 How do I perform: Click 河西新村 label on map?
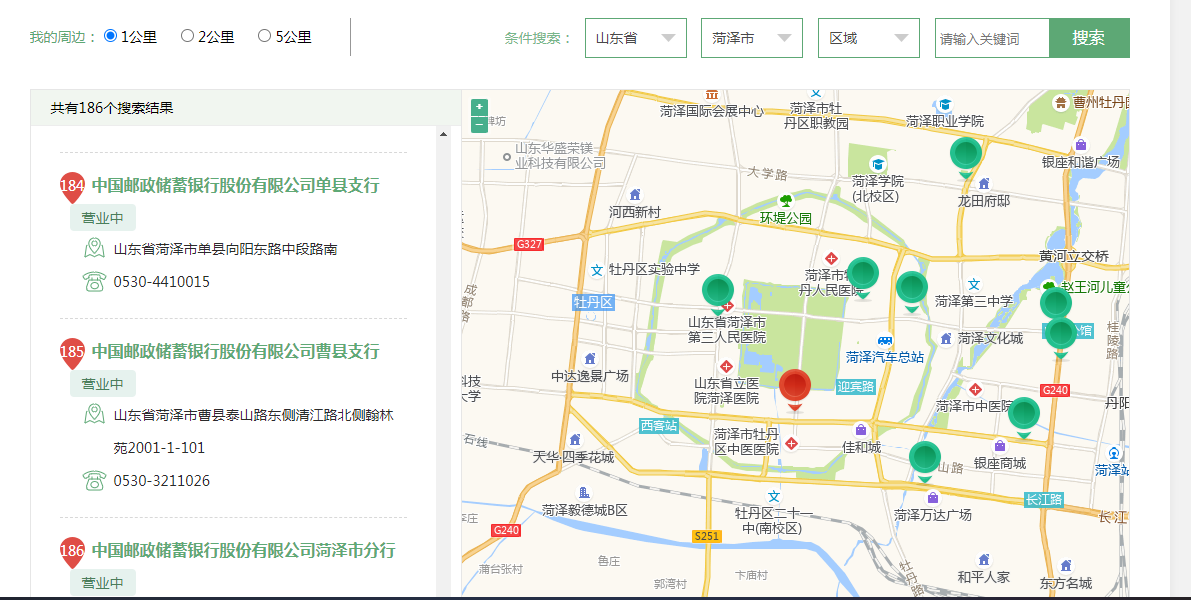tap(635, 213)
